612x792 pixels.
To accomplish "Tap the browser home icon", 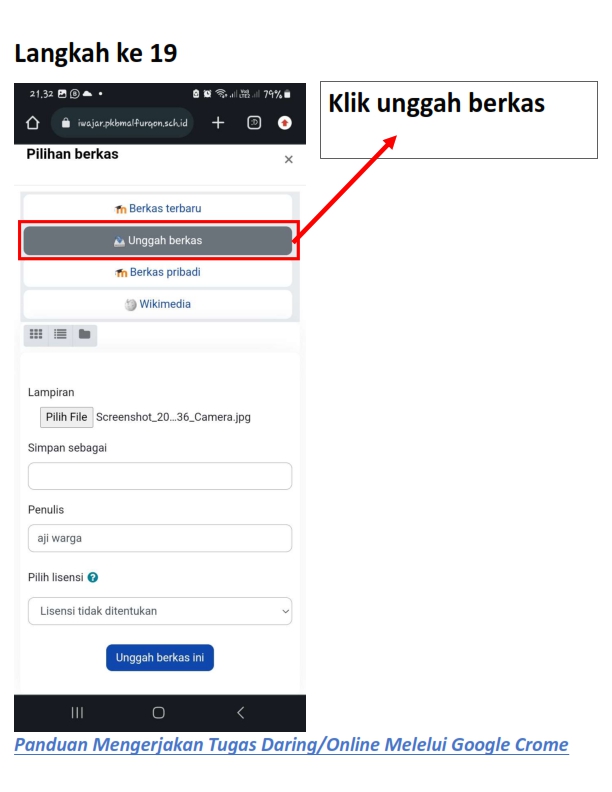I will 33,123.
